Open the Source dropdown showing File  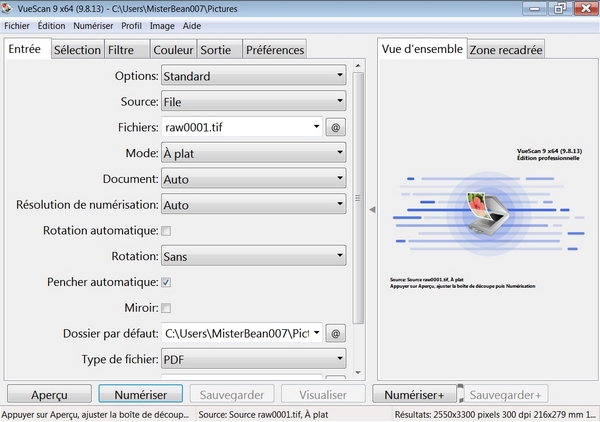(x=254, y=101)
